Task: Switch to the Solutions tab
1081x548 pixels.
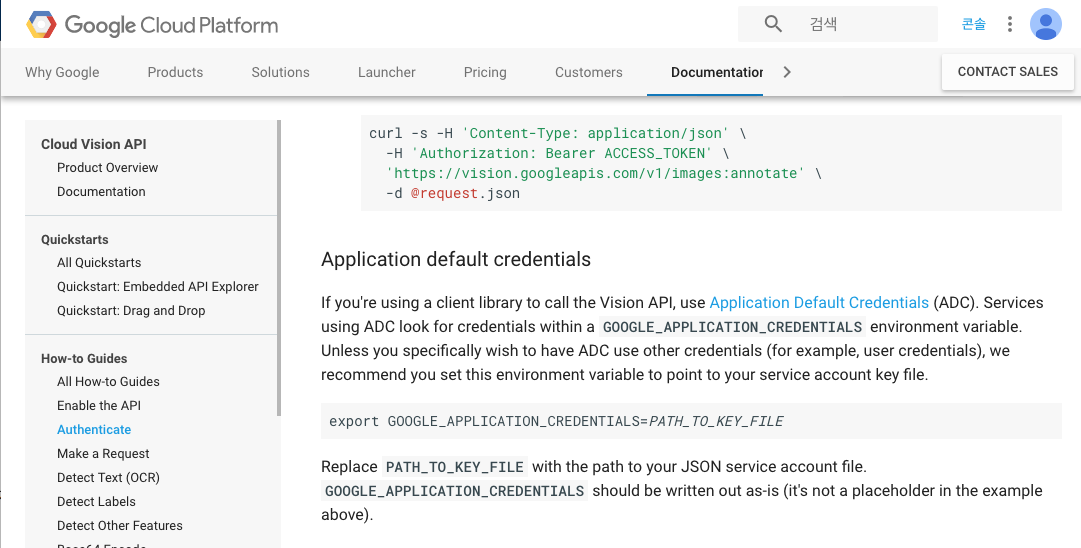Action: click(x=280, y=72)
